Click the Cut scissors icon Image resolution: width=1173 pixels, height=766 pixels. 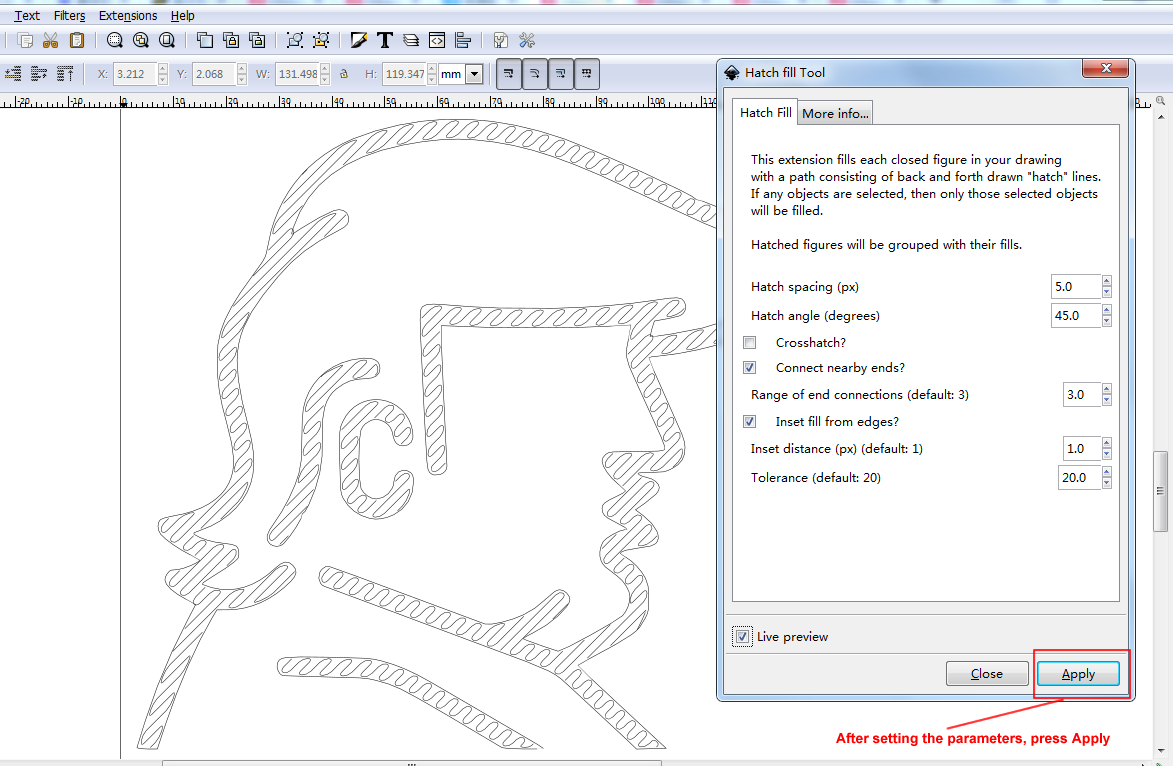pos(51,40)
